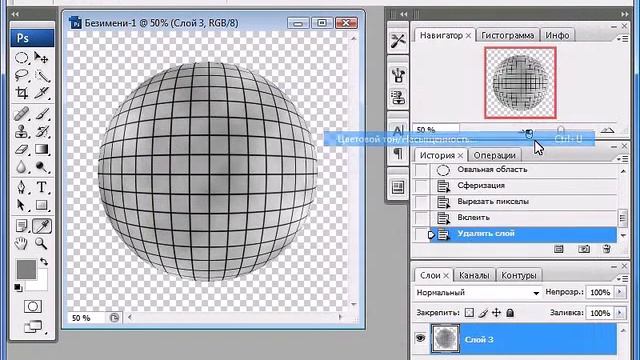The image size is (640, 360).
Task: Set history brush source for Овальная область
Action: (421, 170)
